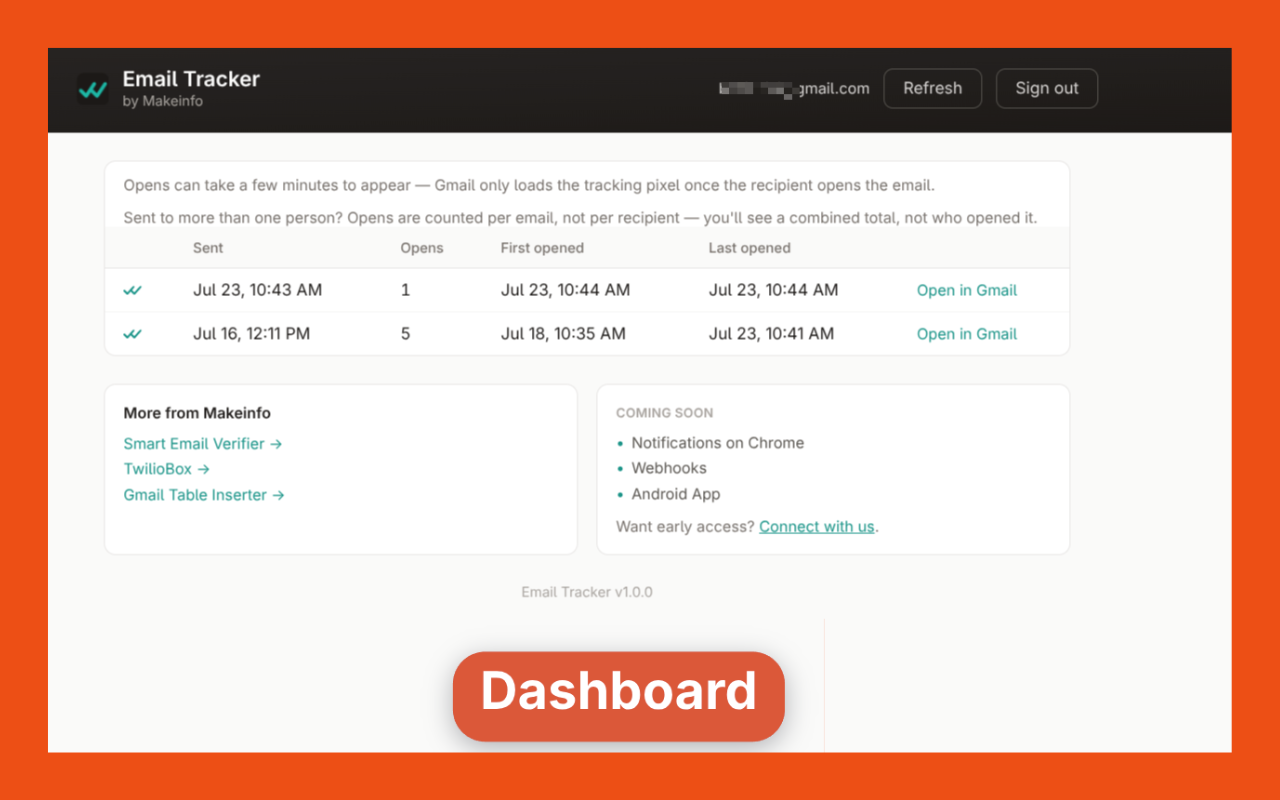Click the Notifications on Chrome item
Image resolution: width=1280 pixels, height=800 pixels.
(x=718, y=443)
